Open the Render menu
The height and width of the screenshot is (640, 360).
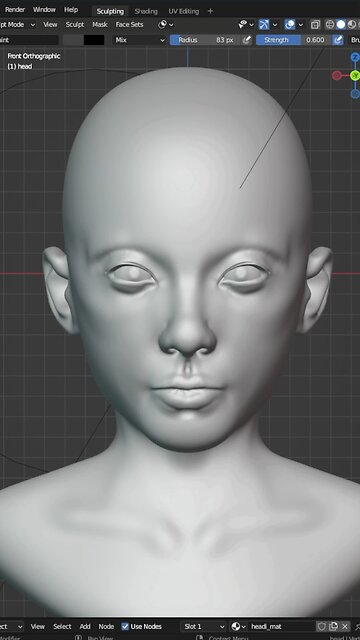click(x=15, y=9)
